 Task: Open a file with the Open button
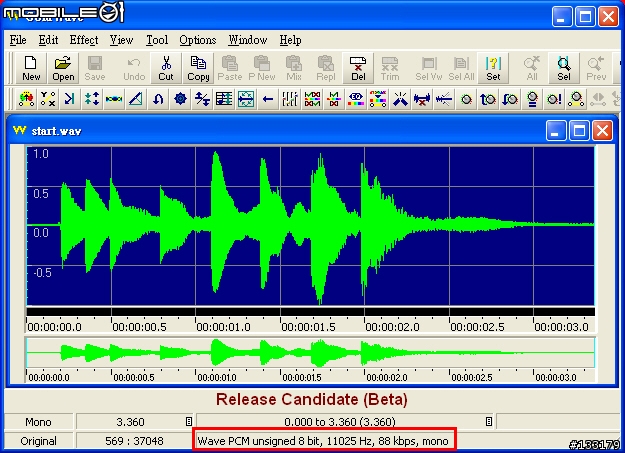63,68
